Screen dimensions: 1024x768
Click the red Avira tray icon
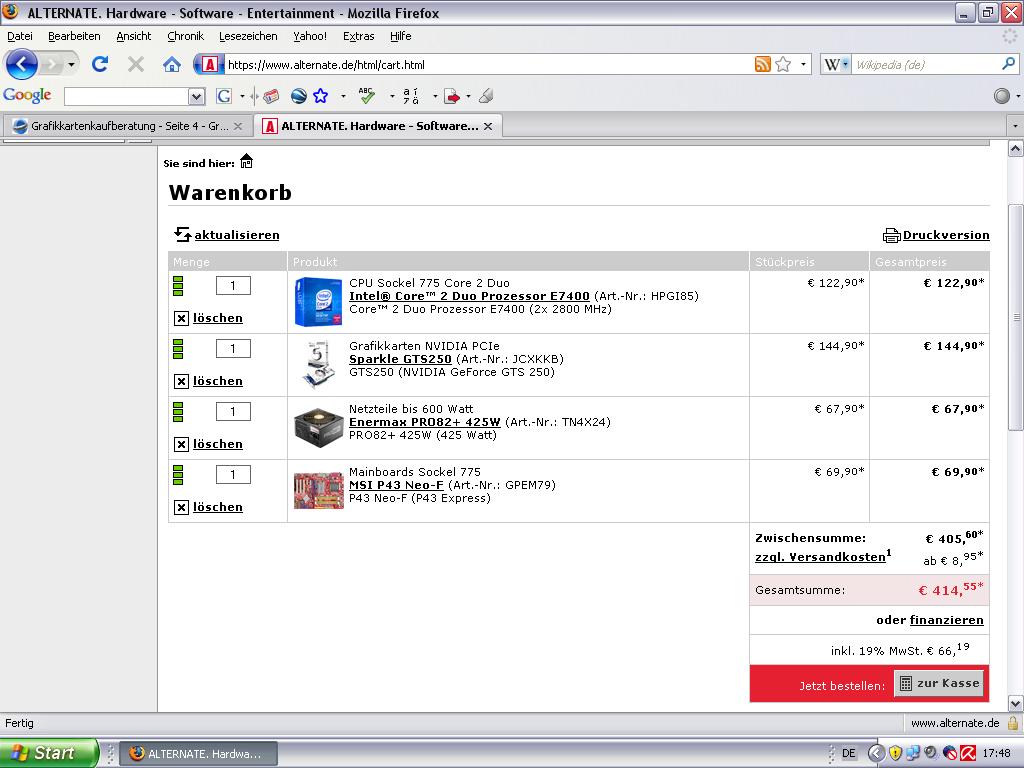point(967,753)
